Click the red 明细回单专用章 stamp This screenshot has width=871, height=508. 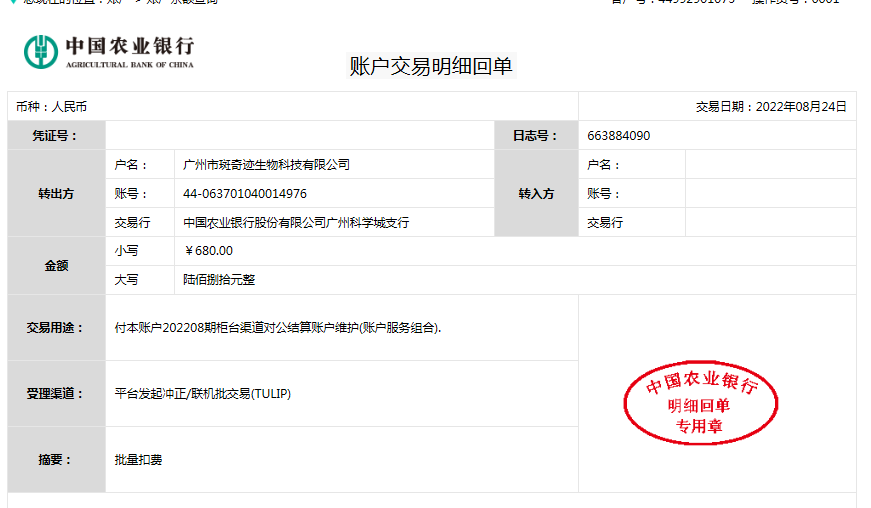coord(700,403)
